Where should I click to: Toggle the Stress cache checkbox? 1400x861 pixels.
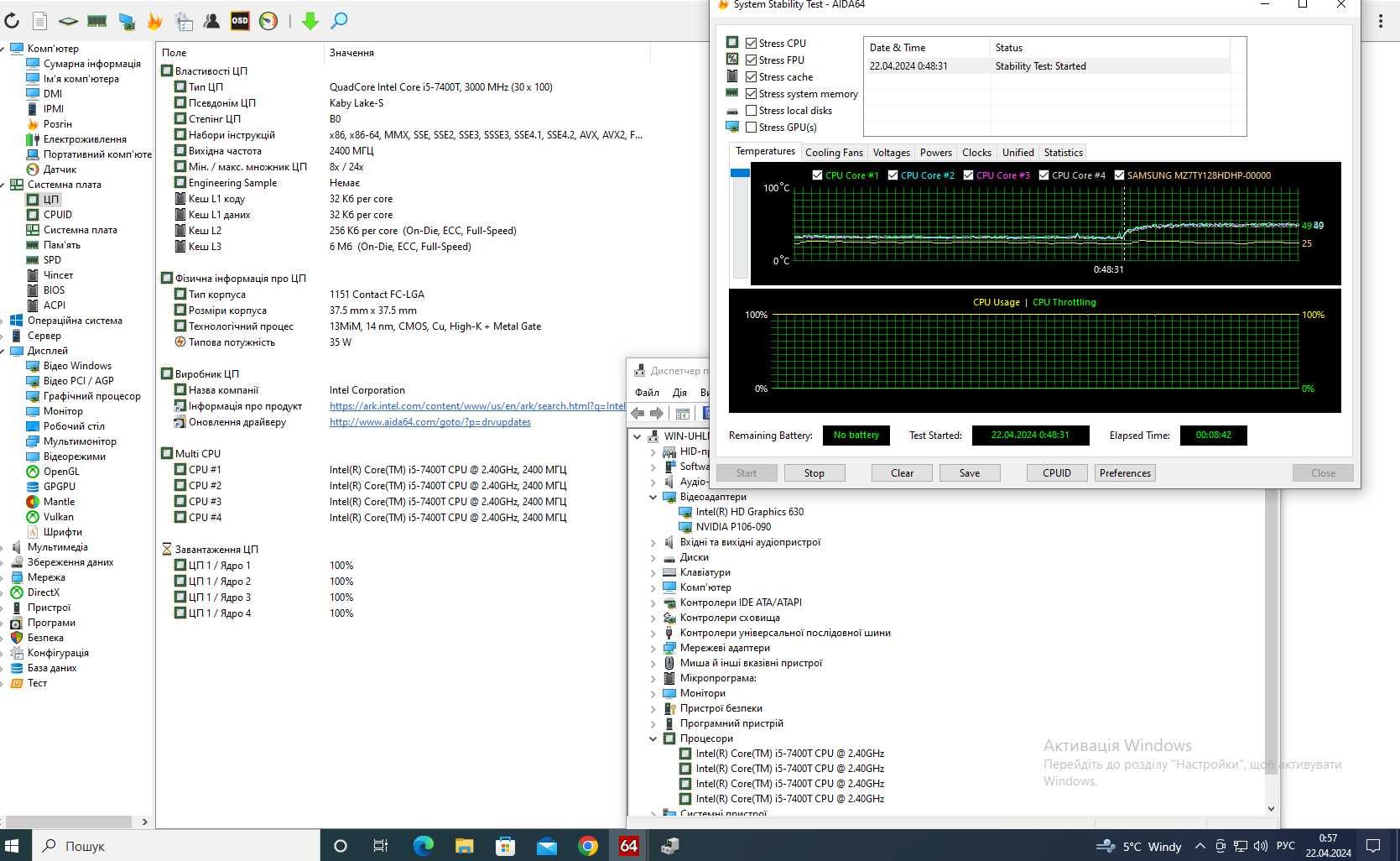(x=751, y=77)
